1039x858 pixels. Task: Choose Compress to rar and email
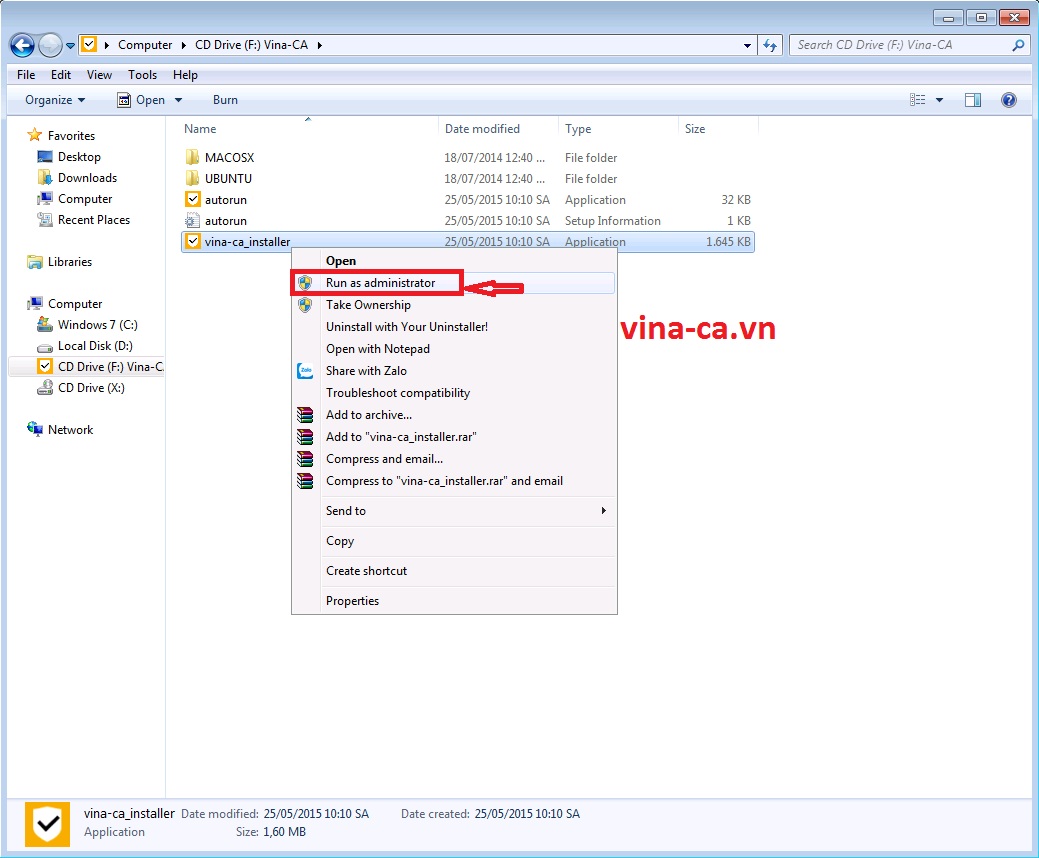coord(444,481)
